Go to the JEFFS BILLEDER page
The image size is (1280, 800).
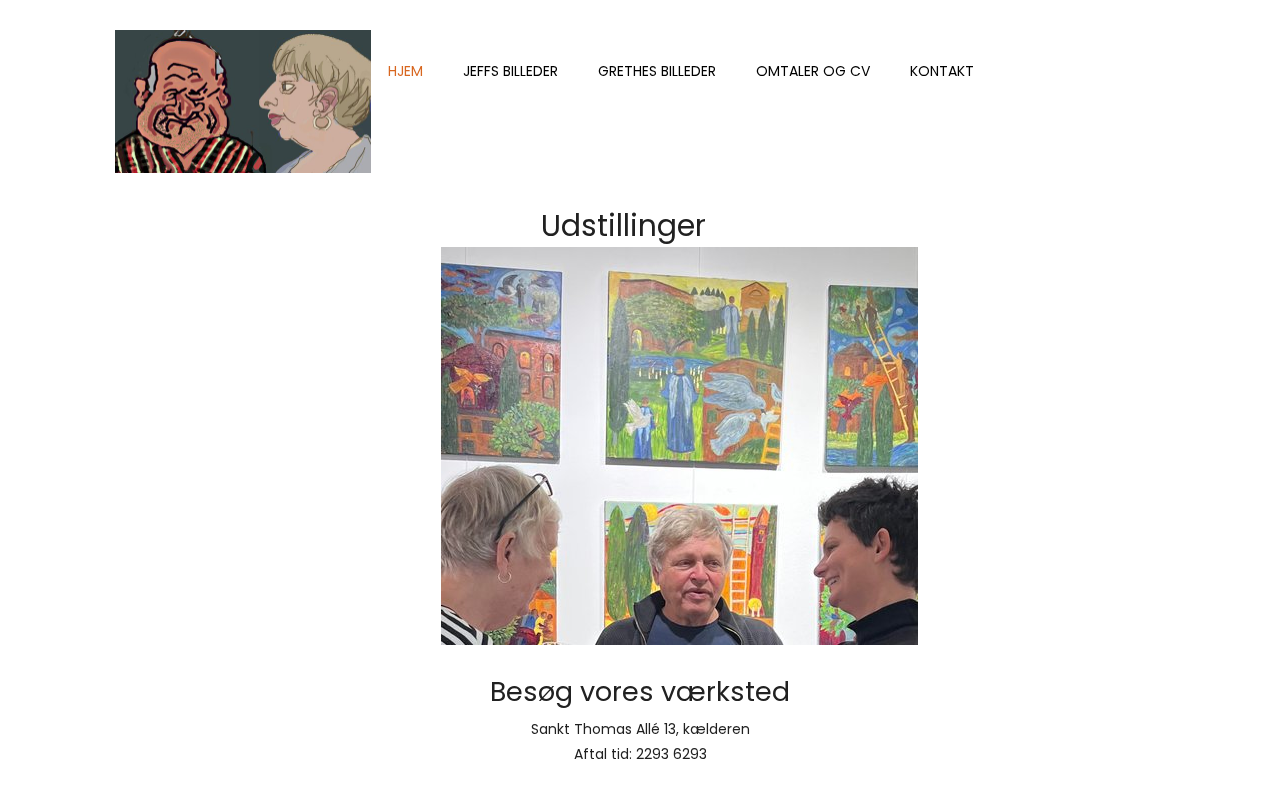click(510, 71)
